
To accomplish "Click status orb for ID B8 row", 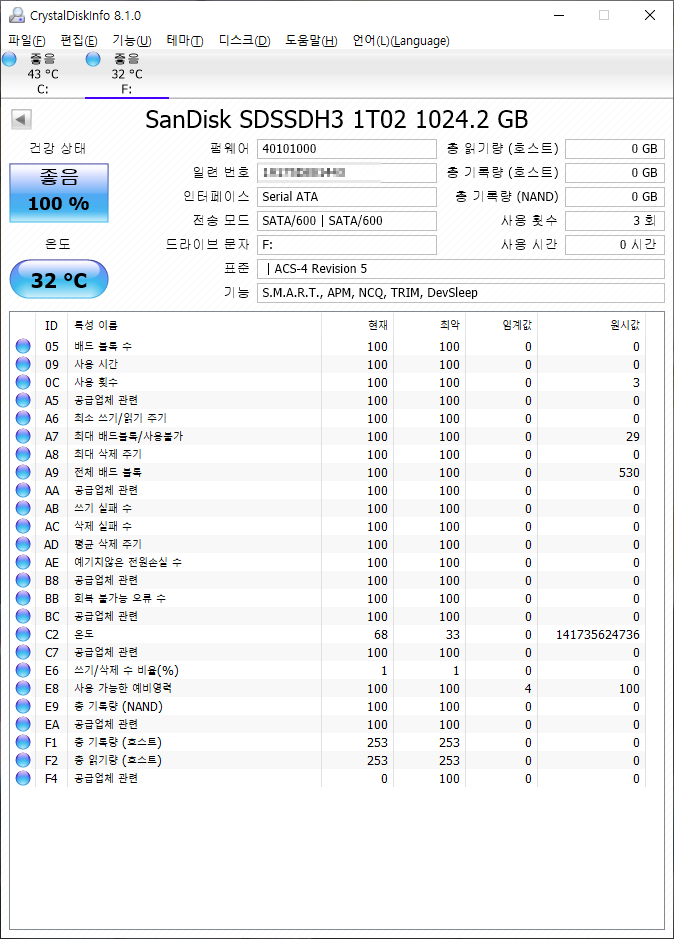I will click(x=23, y=580).
